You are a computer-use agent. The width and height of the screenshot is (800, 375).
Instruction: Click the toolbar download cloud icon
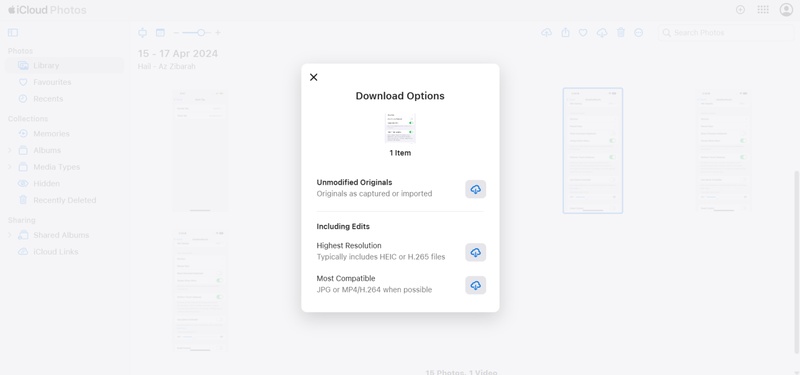point(602,33)
